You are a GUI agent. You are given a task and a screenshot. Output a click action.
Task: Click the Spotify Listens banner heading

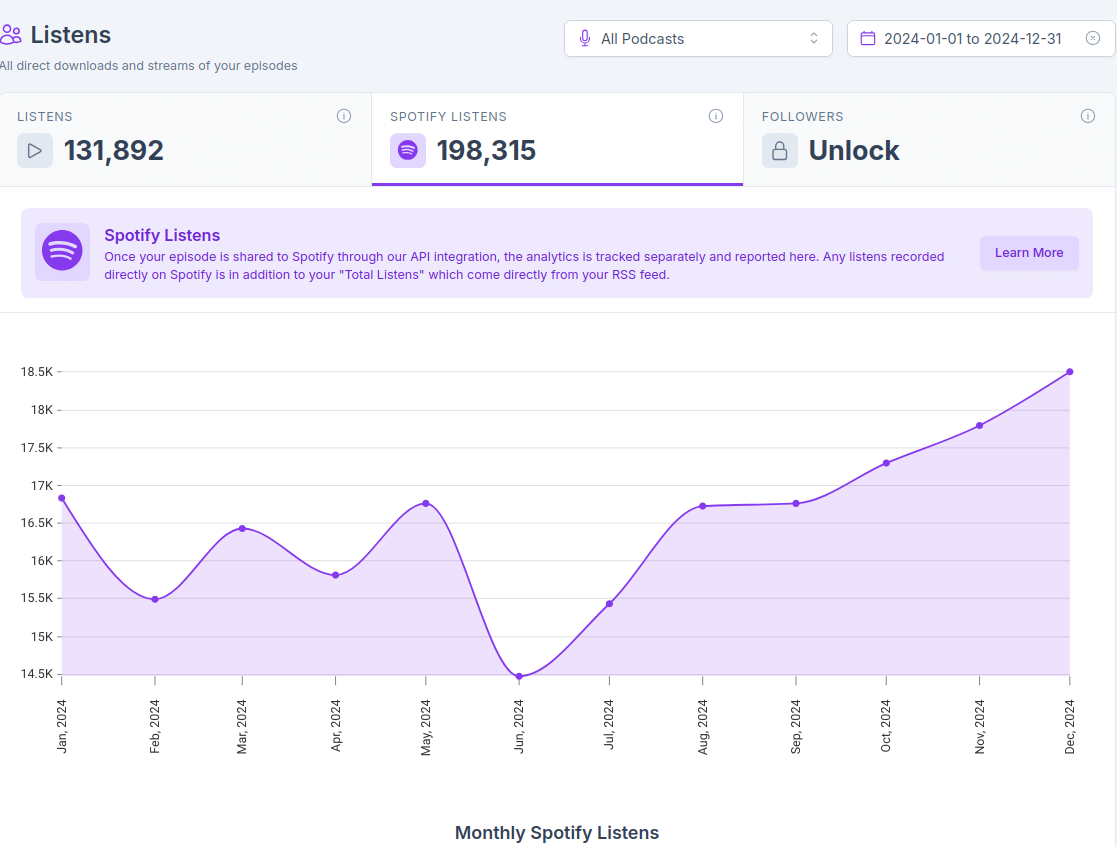pos(162,236)
